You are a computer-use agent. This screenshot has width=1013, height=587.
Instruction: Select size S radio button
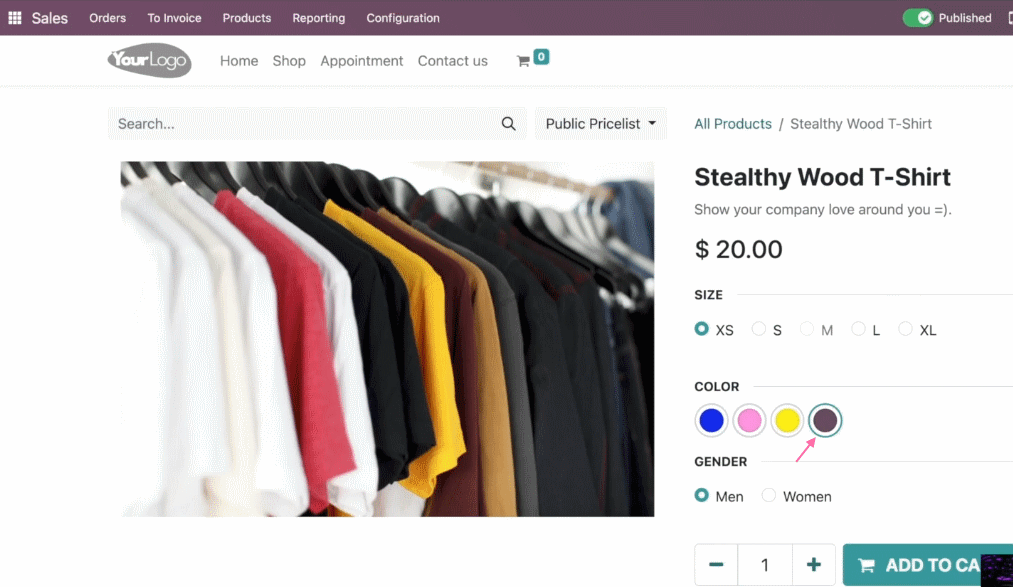[758, 329]
